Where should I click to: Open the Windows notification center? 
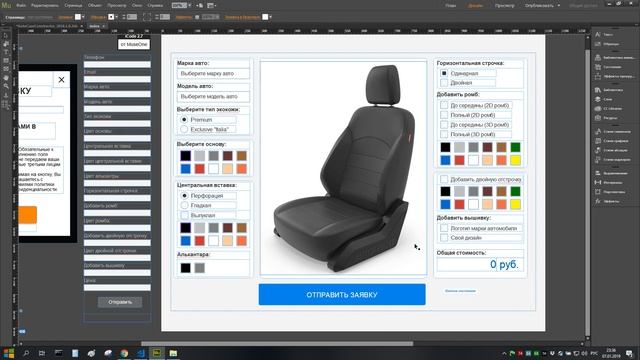point(629,353)
